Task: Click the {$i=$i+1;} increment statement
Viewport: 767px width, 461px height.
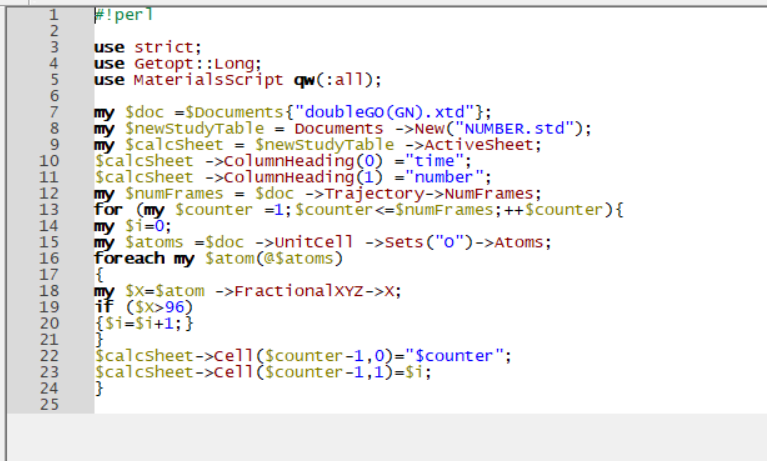Action: coord(142,323)
